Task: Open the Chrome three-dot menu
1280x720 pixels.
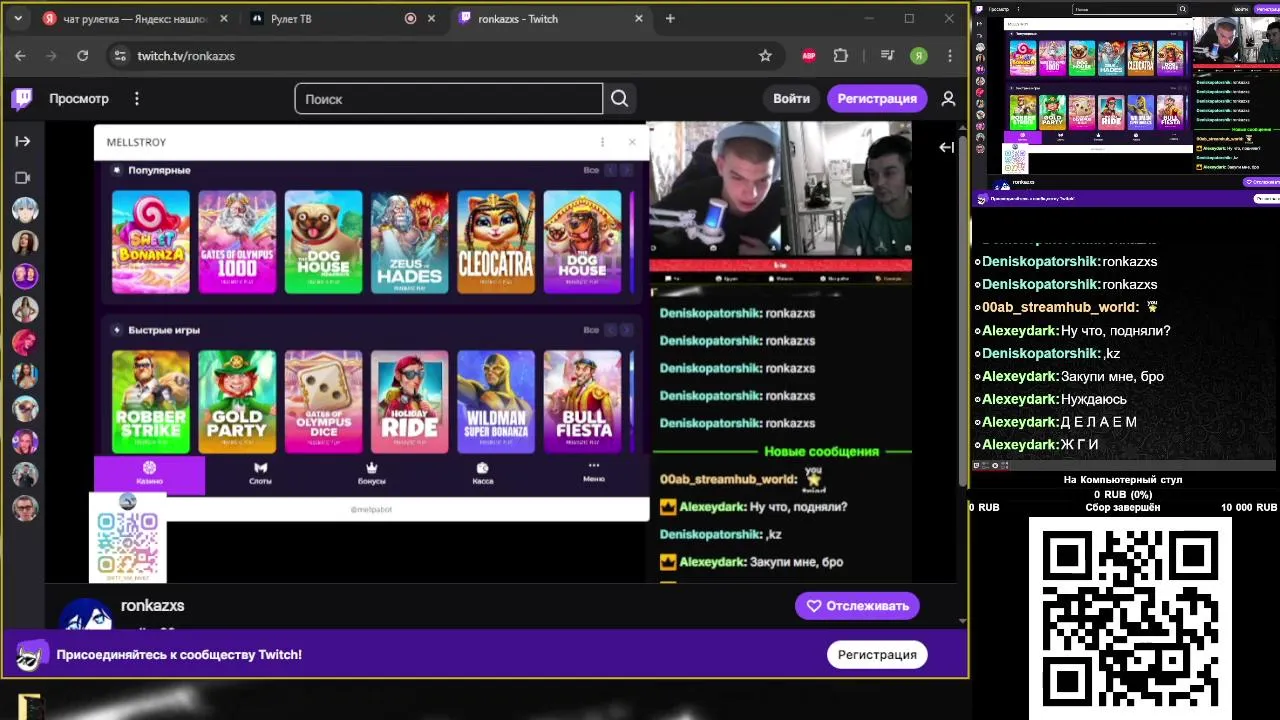Action: tap(950, 56)
